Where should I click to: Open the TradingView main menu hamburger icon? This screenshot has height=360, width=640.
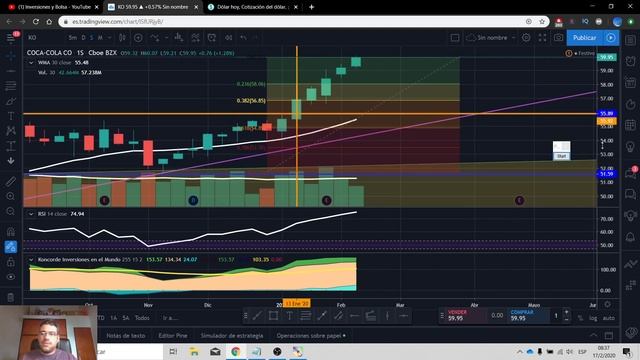tap(11, 38)
